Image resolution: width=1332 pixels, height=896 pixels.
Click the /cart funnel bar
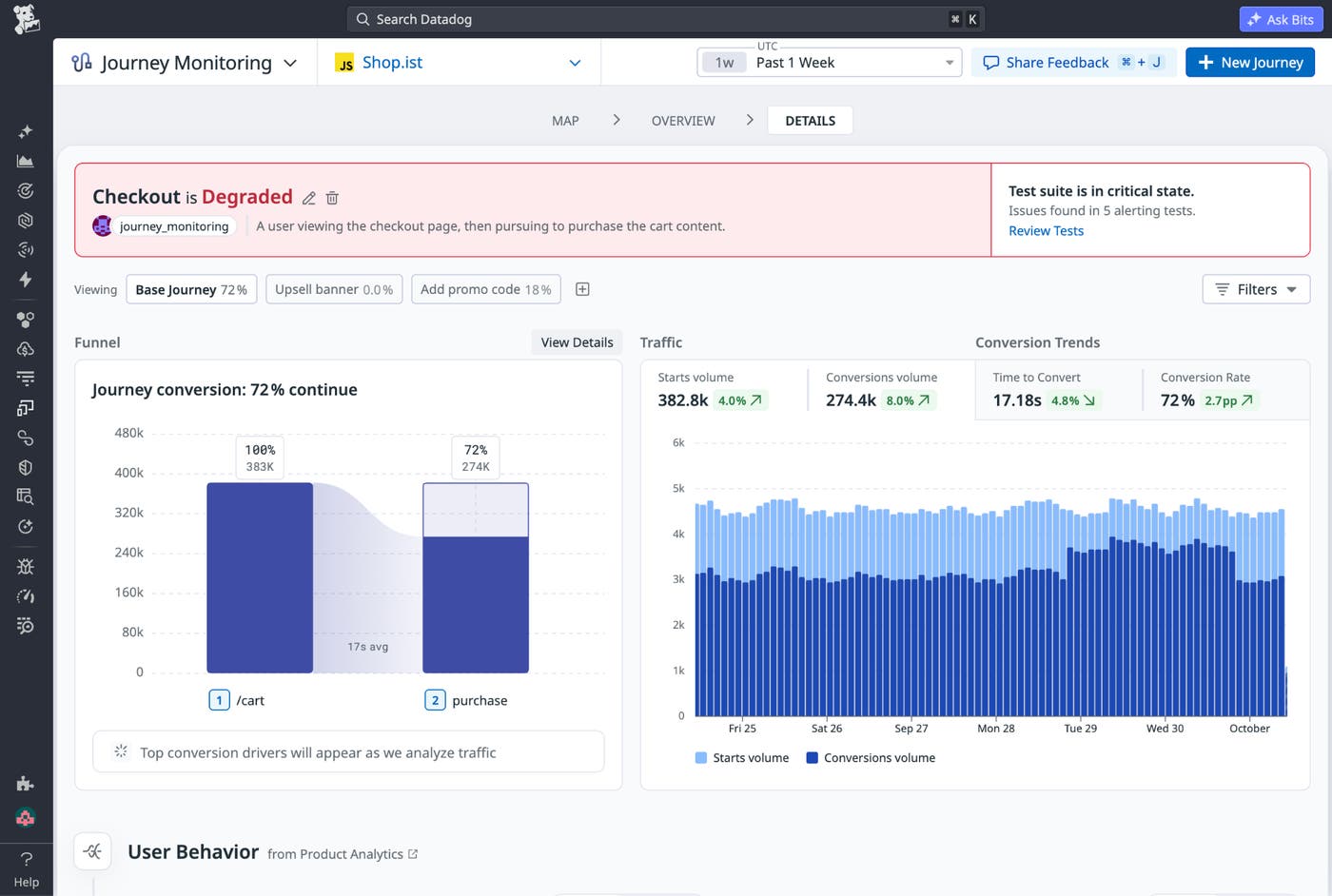(x=260, y=577)
